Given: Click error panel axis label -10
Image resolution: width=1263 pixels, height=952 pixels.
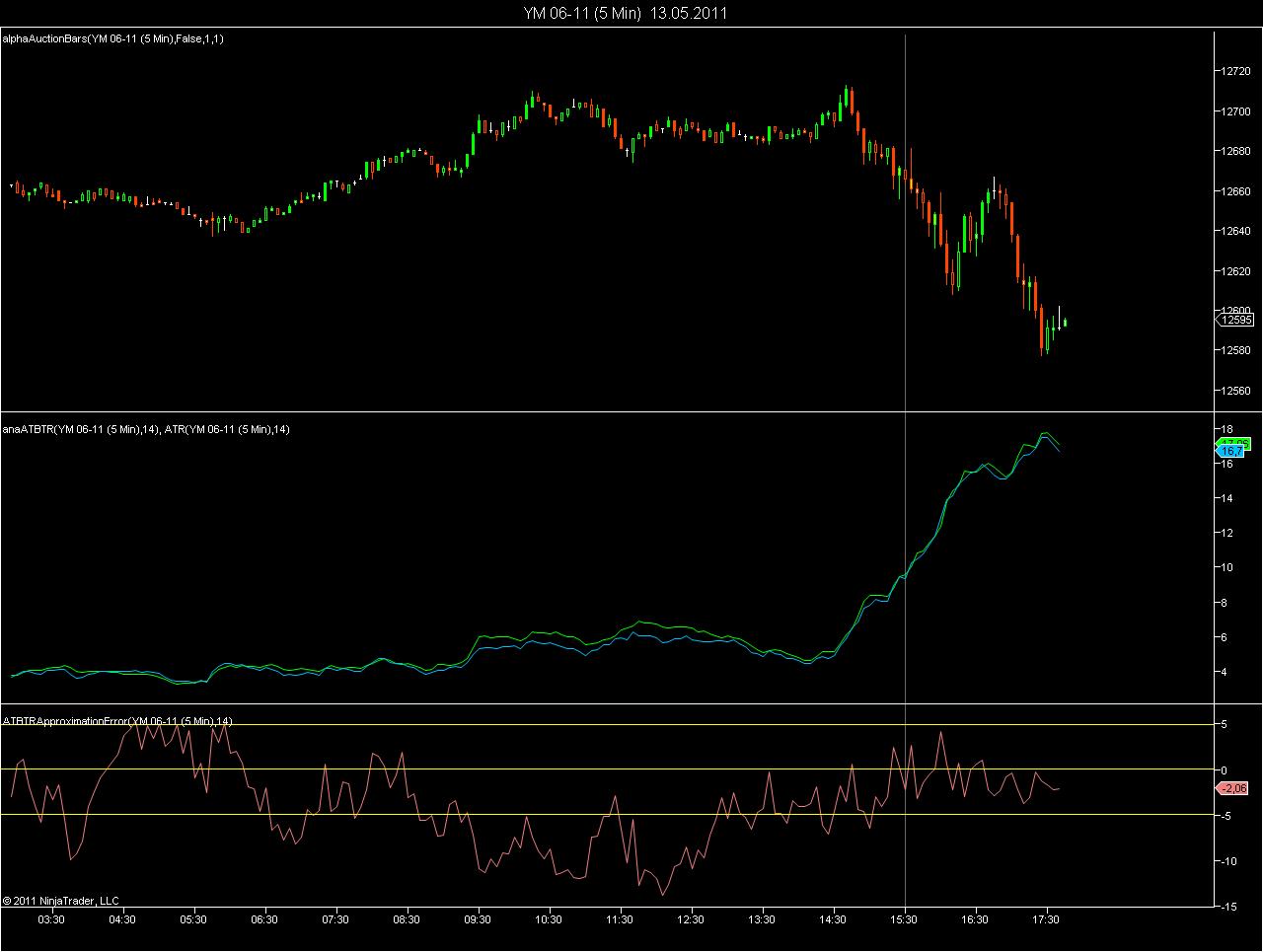Looking at the screenshot, I should coord(1229,861).
